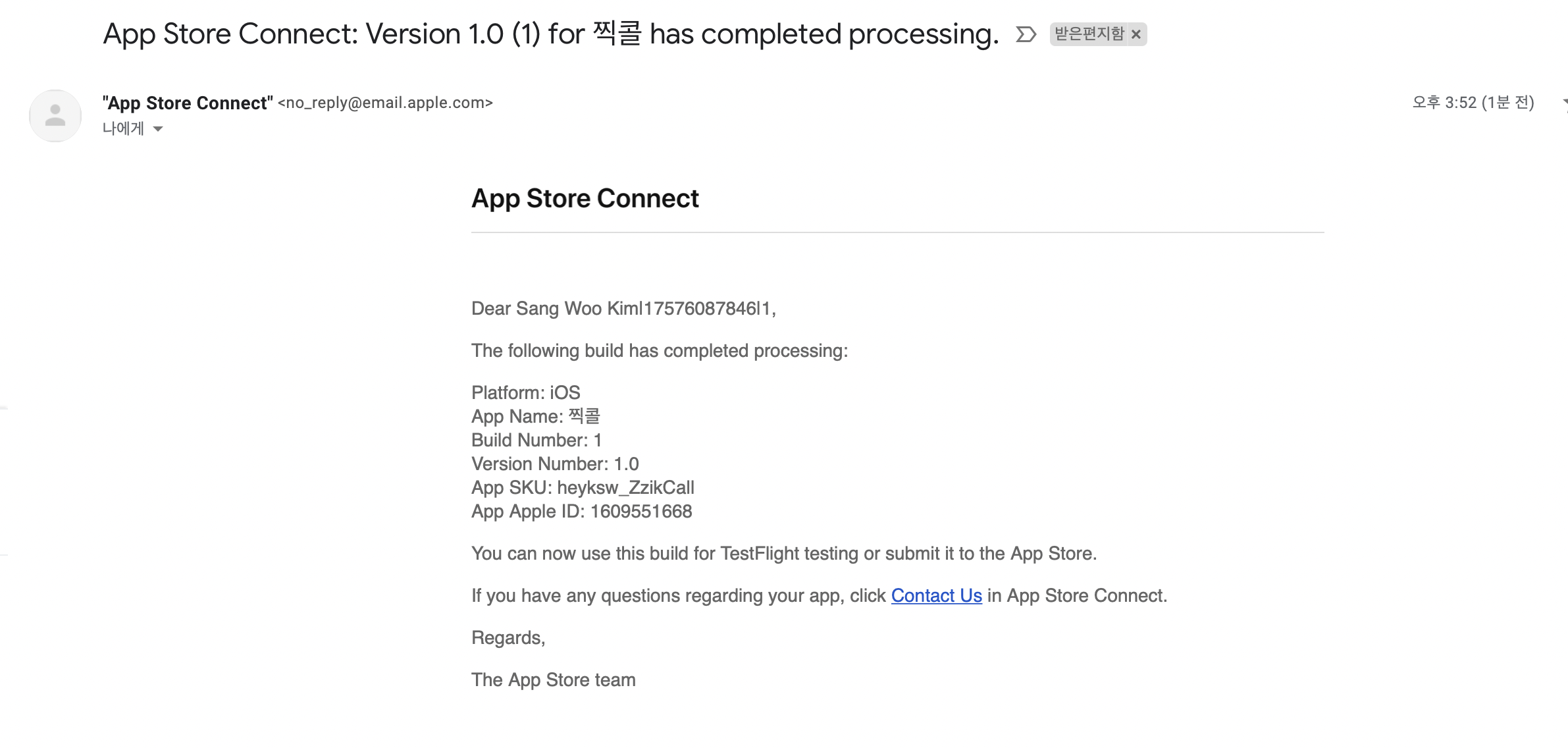Click the summarize email icon beside the subject

(1025, 34)
